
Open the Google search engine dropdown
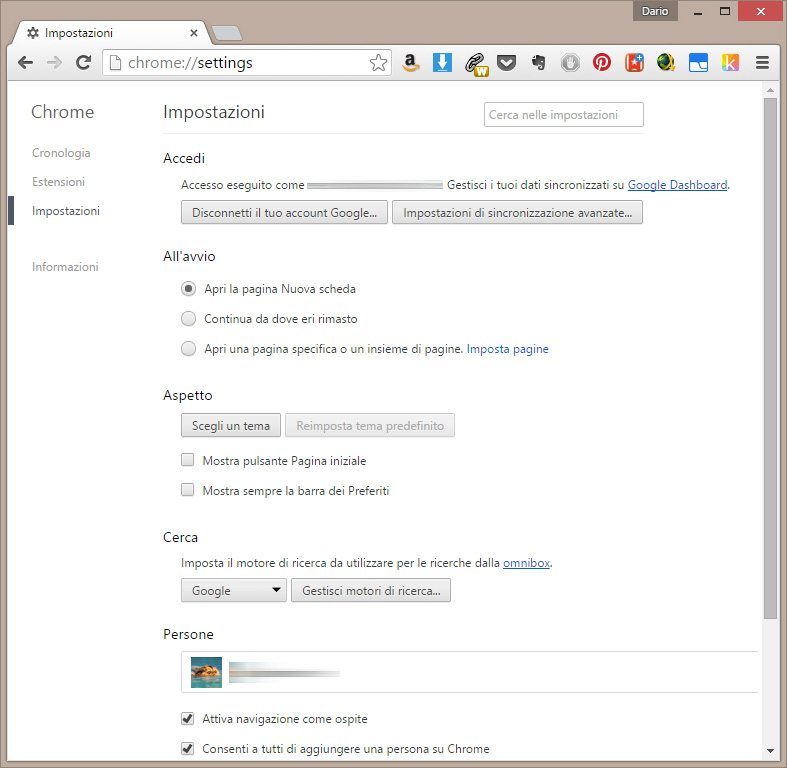[x=233, y=591]
